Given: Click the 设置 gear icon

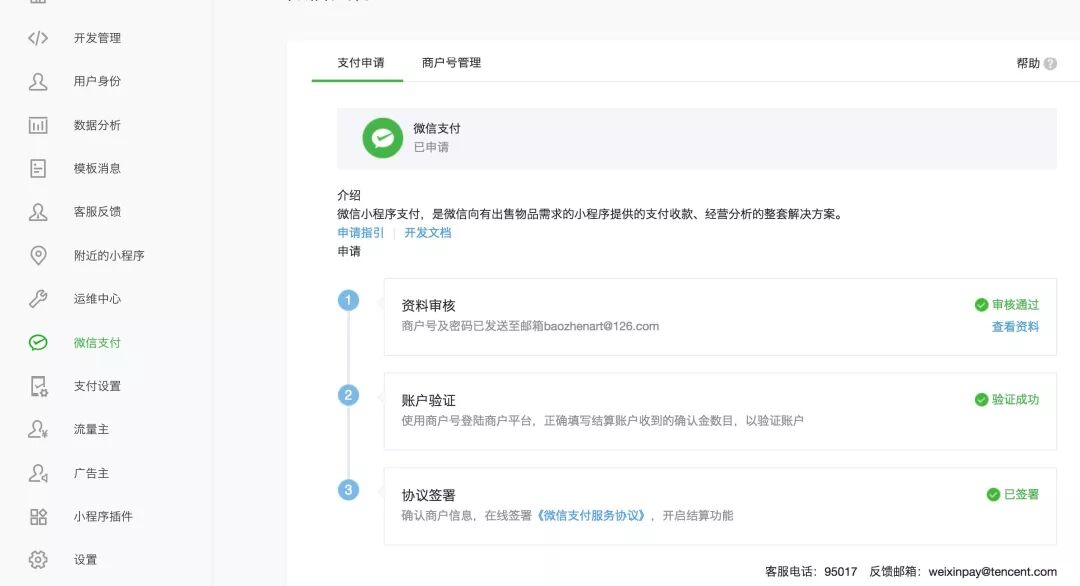Looking at the screenshot, I should pos(38,560).
